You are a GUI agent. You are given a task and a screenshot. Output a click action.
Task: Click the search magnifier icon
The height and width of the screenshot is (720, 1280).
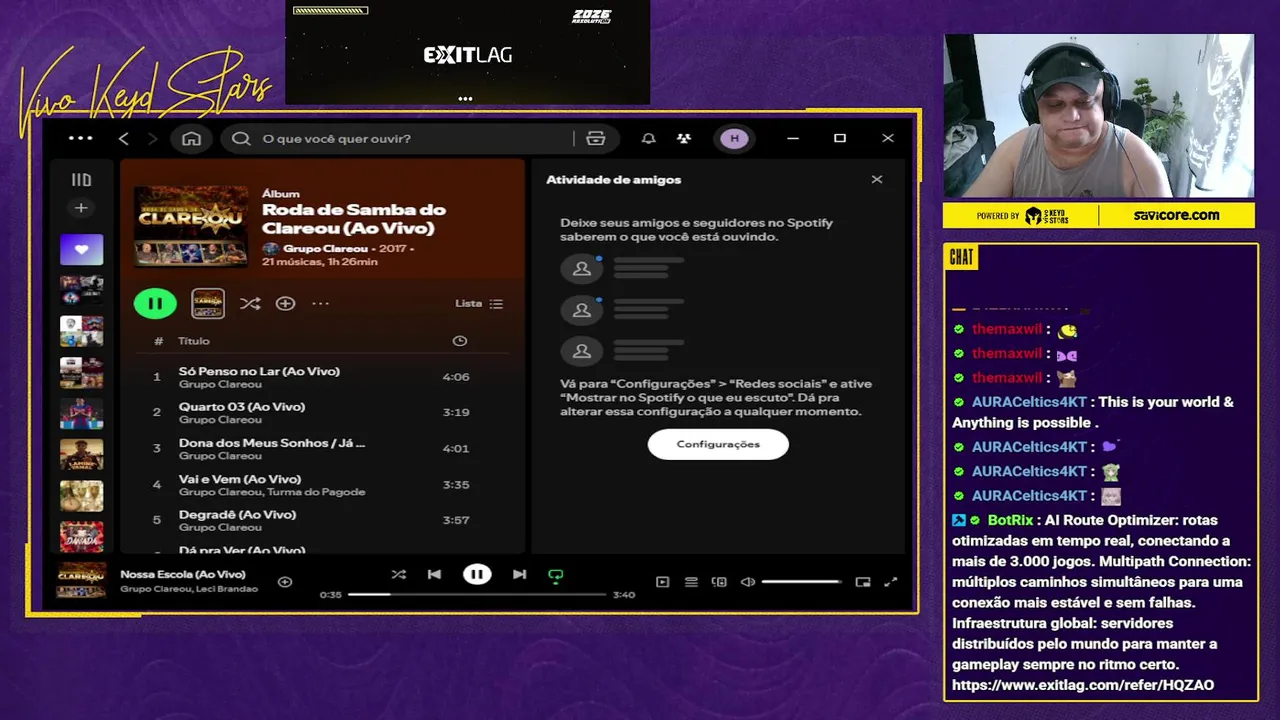click(x=241, y=139)
